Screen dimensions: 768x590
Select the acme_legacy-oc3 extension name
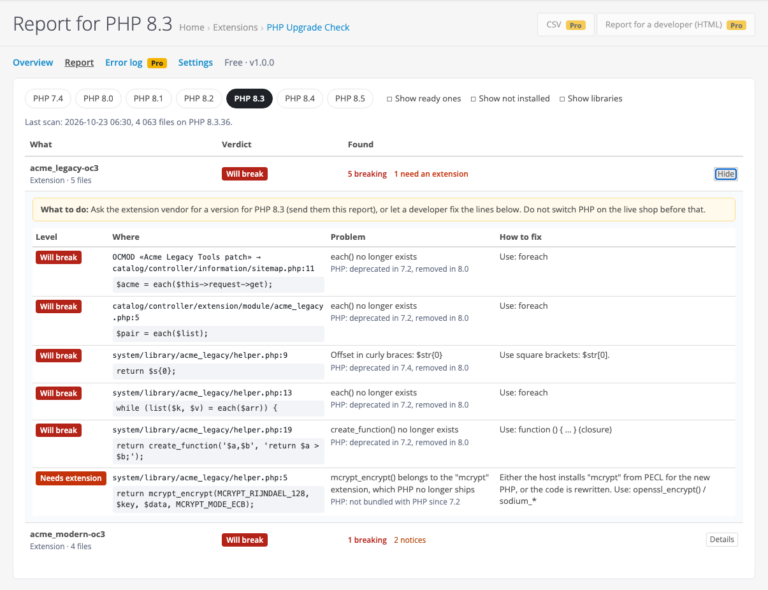pyautogui.click(x=64, y=168)
